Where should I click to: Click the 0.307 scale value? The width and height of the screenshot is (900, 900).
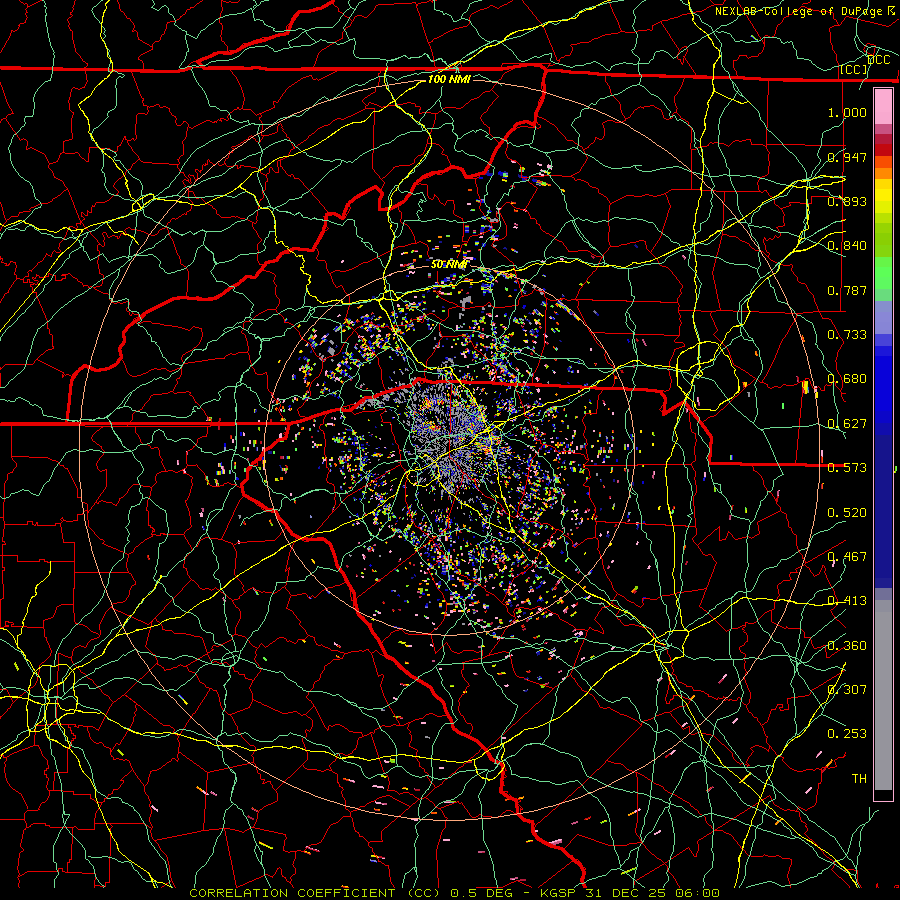[847, 690]
